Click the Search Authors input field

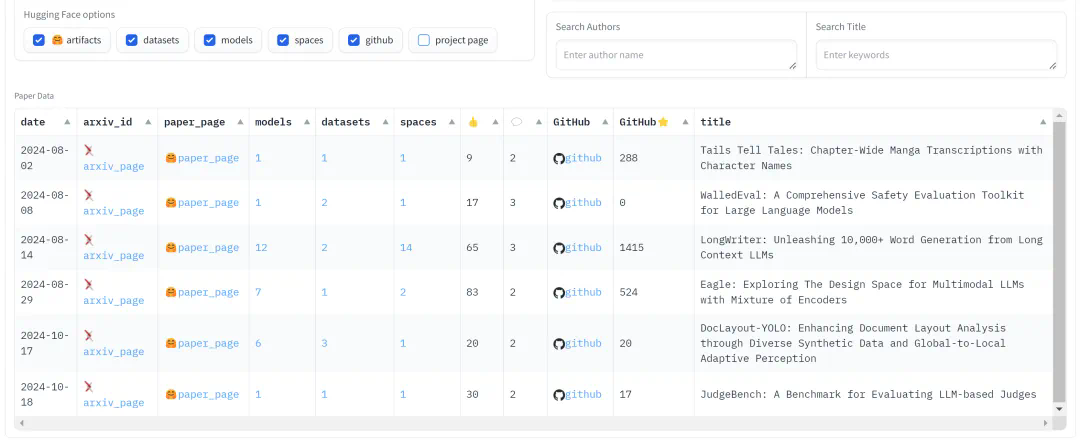click(x=676, y=55)
